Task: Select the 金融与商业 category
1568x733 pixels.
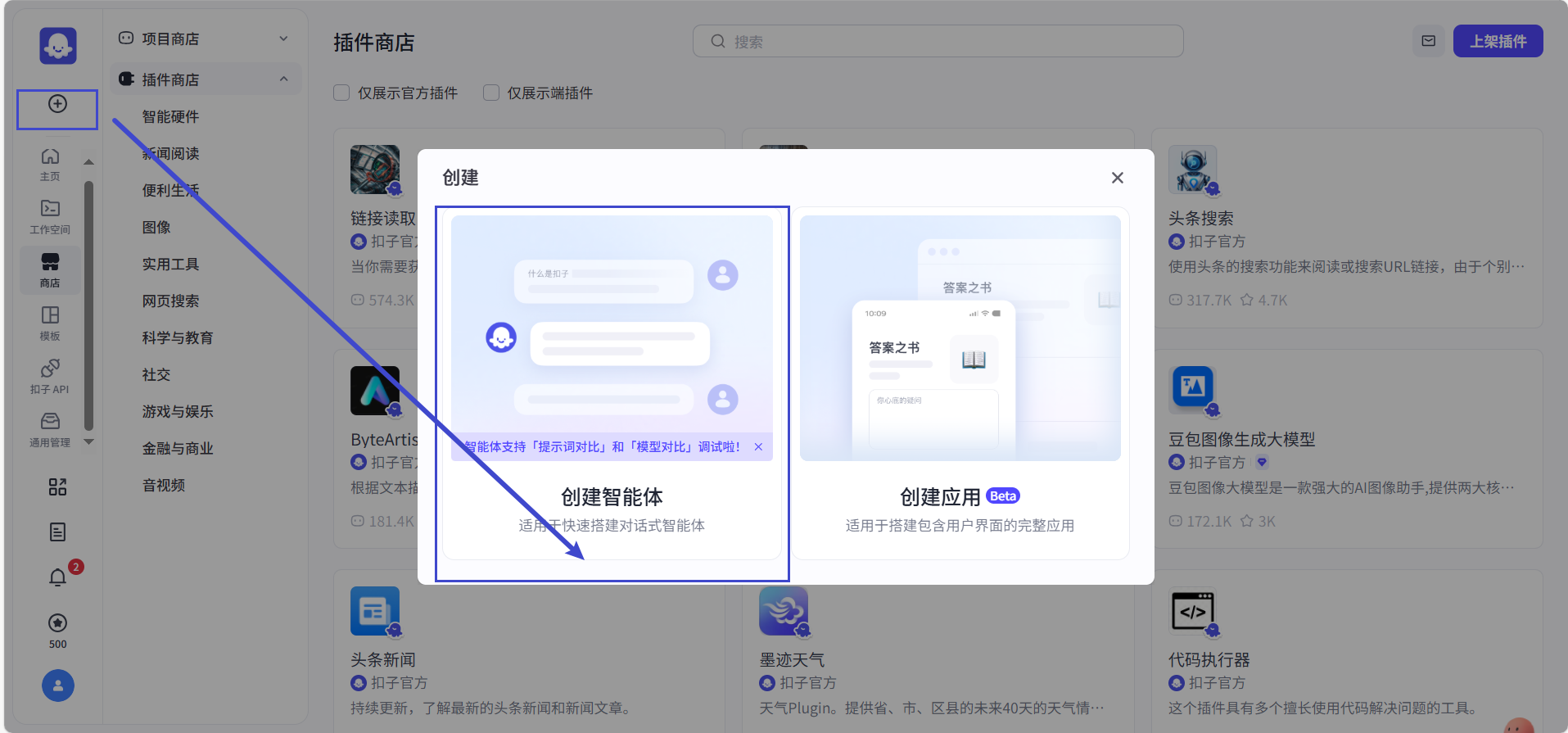Action: (178, 448)
